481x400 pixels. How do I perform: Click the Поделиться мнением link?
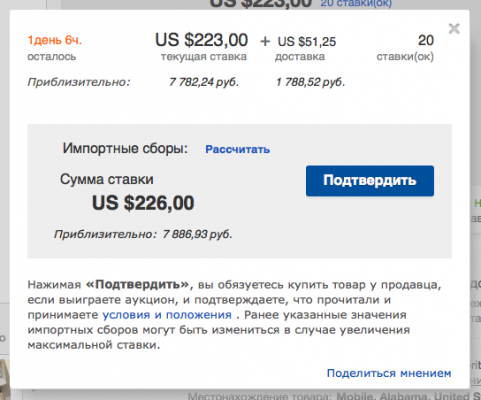[x=389, y=373]
